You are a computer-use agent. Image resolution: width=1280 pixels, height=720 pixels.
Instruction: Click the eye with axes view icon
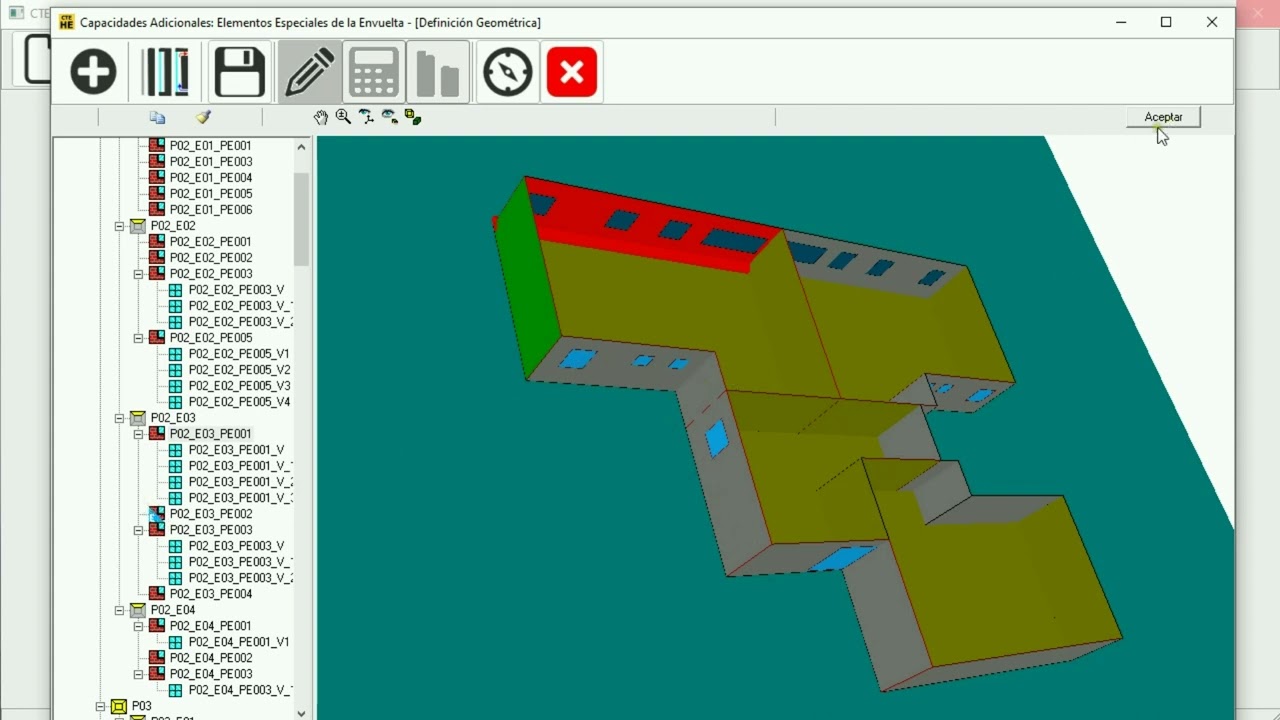366,117
